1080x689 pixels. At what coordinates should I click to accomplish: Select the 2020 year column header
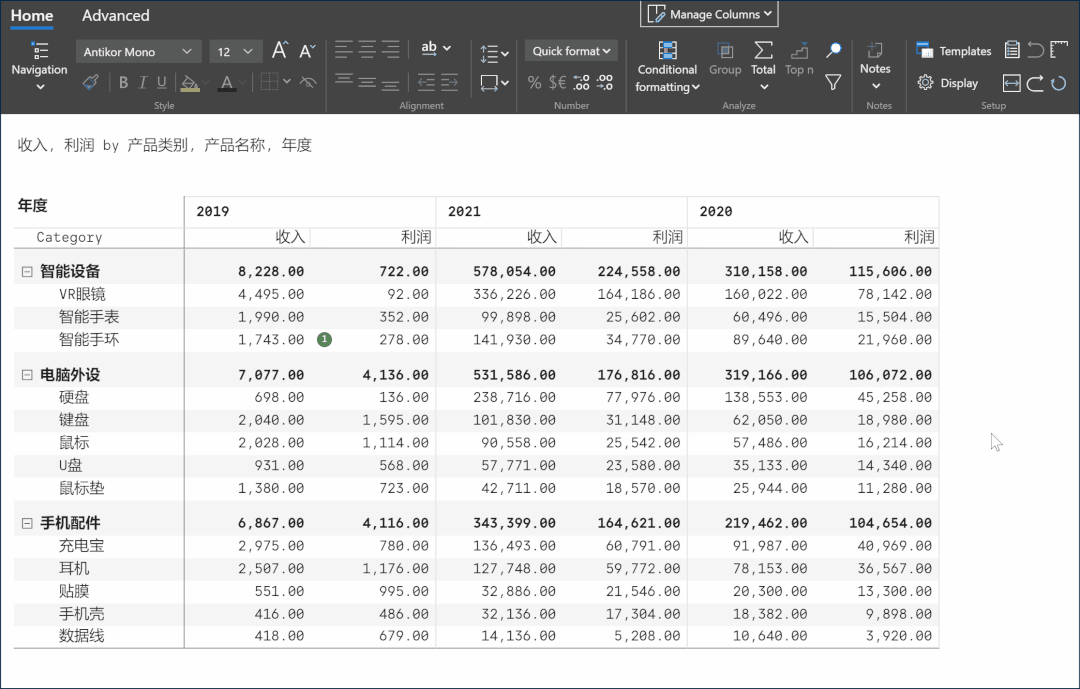pos(813,212)
